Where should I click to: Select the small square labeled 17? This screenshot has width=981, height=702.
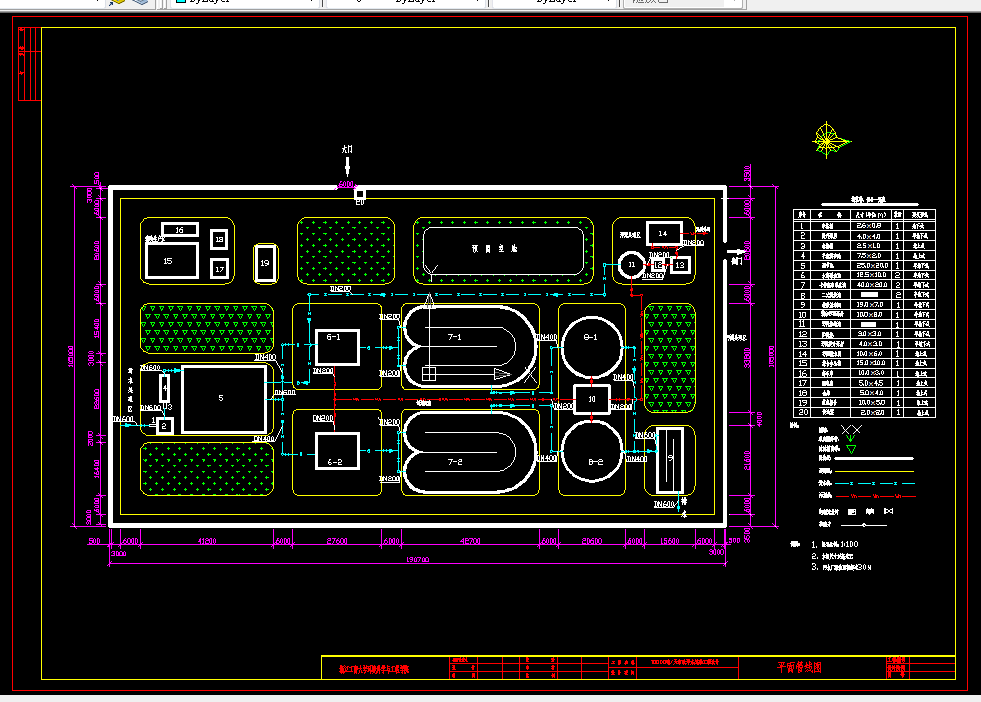219,269
